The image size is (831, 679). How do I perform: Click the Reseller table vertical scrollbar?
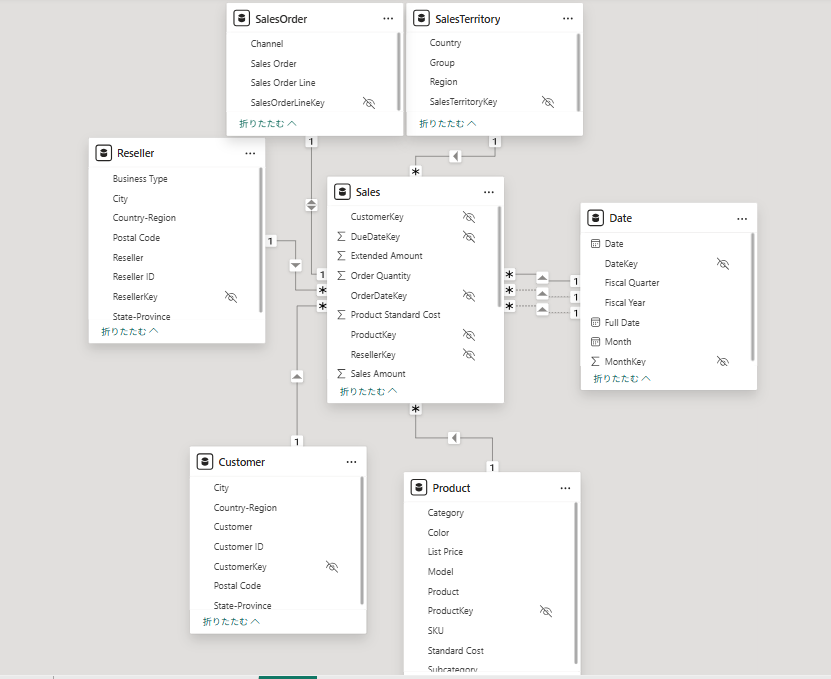(261, 240)
